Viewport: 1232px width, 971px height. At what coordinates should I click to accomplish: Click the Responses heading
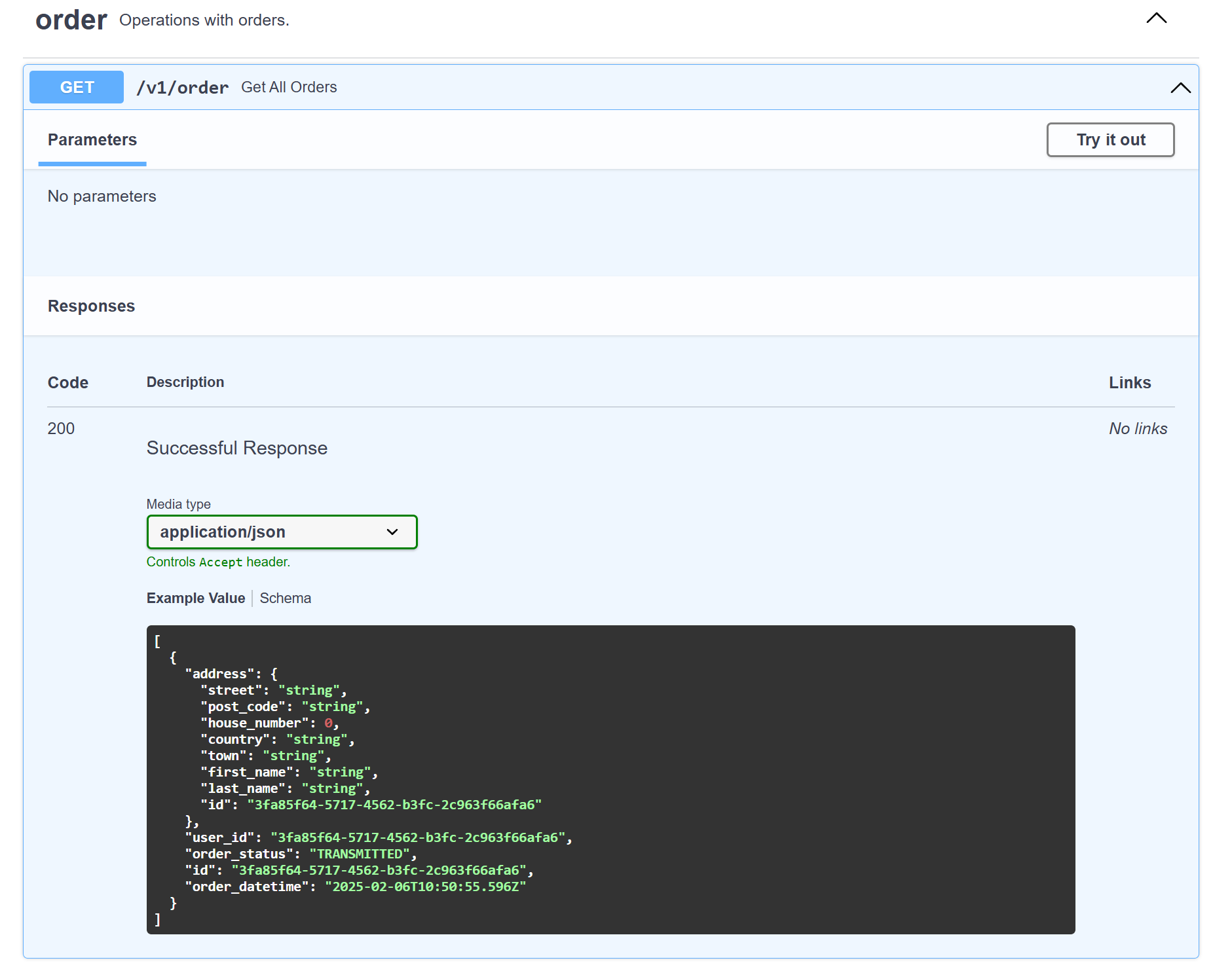point(91,306)
